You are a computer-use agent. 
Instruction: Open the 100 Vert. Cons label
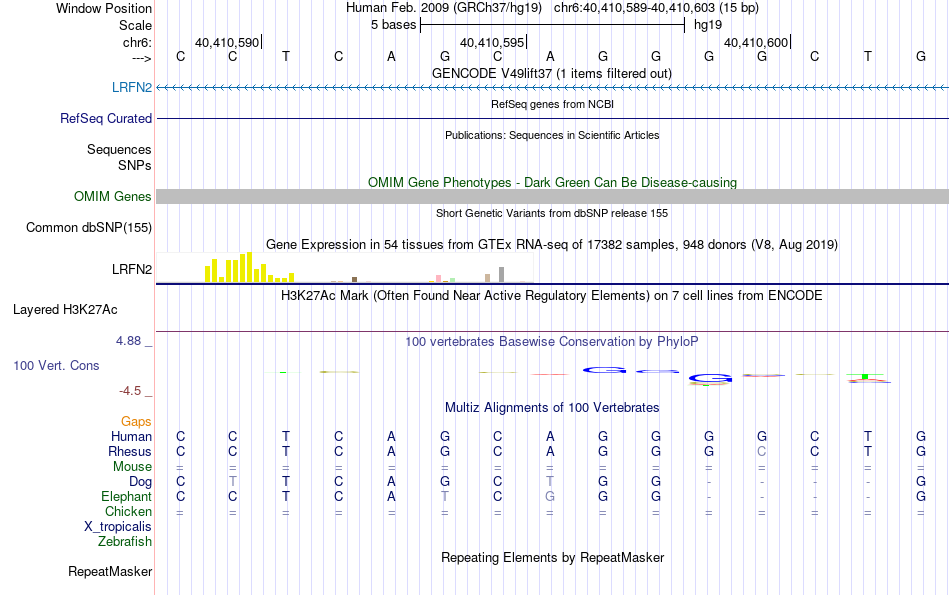(x=56, y=365)
